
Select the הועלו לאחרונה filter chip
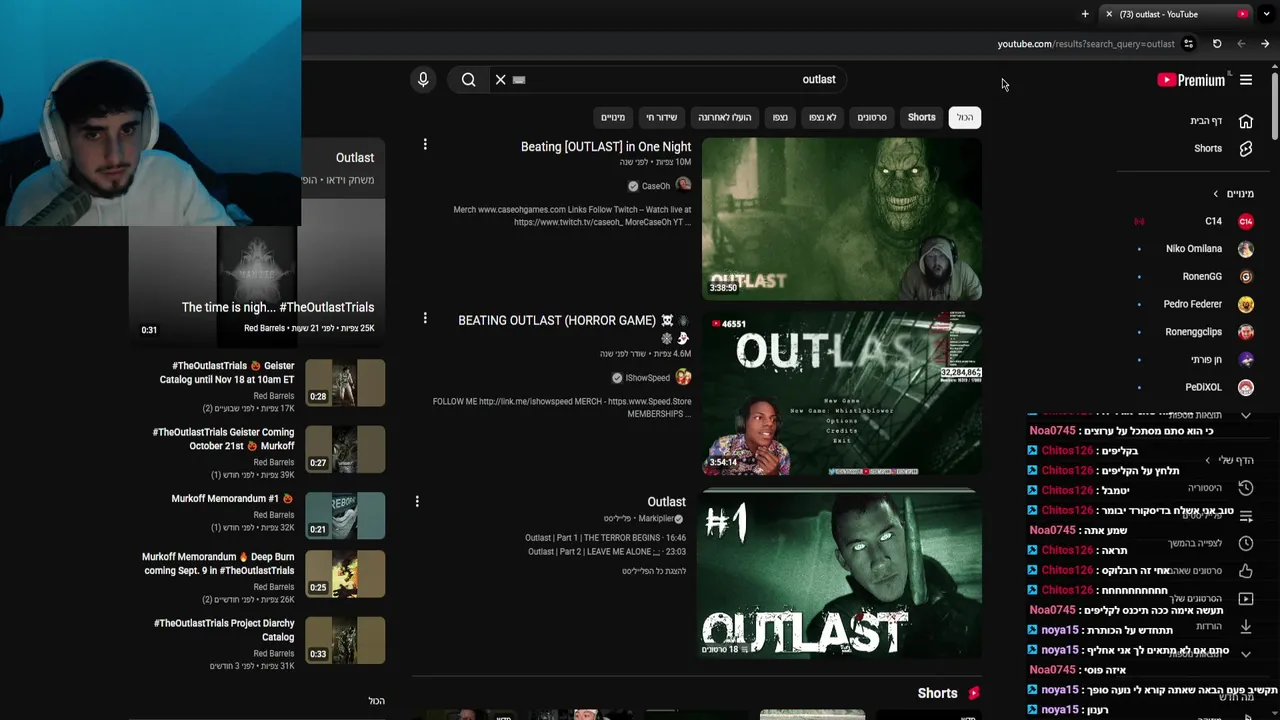[725, 117]
